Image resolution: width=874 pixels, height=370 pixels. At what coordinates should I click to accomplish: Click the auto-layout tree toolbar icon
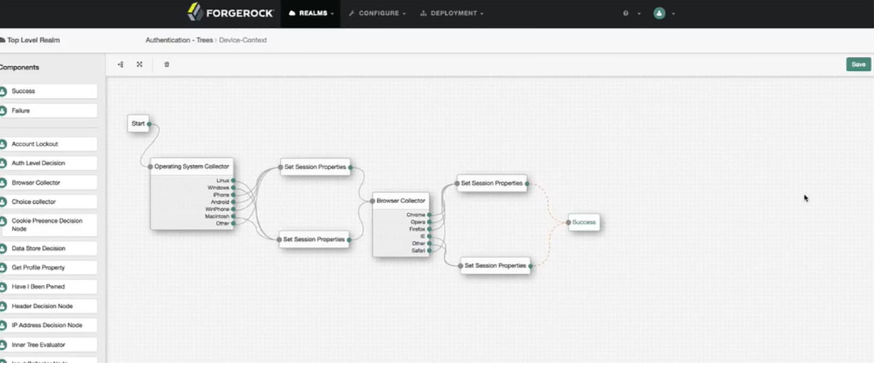(120, 65)
